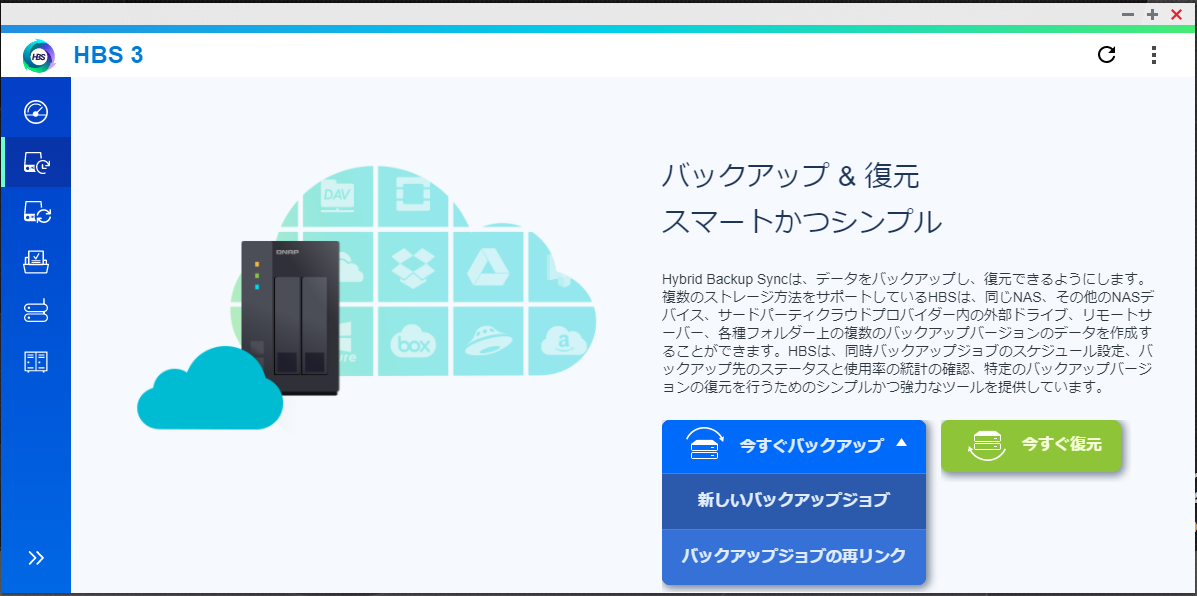Screen dimensions: 1197x596
Task: Click the スマートかつシンプル heading
Action: point(802,222)
